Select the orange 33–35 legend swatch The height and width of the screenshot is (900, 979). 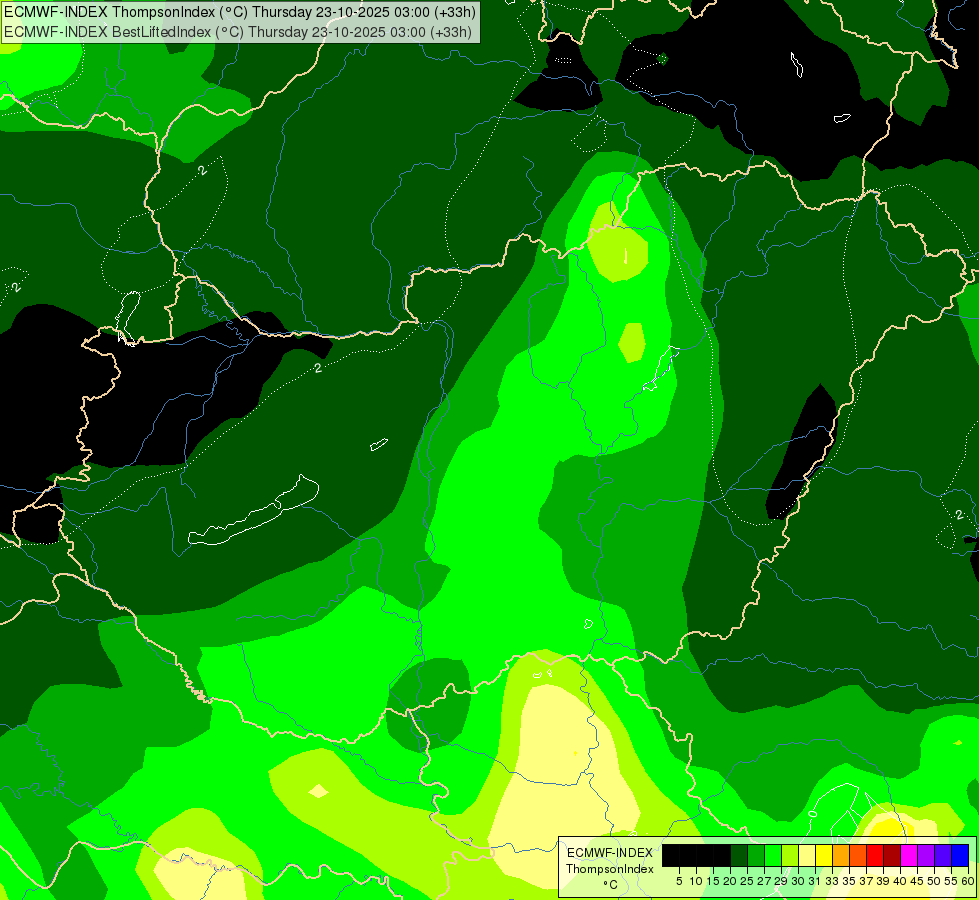point(841,855)
